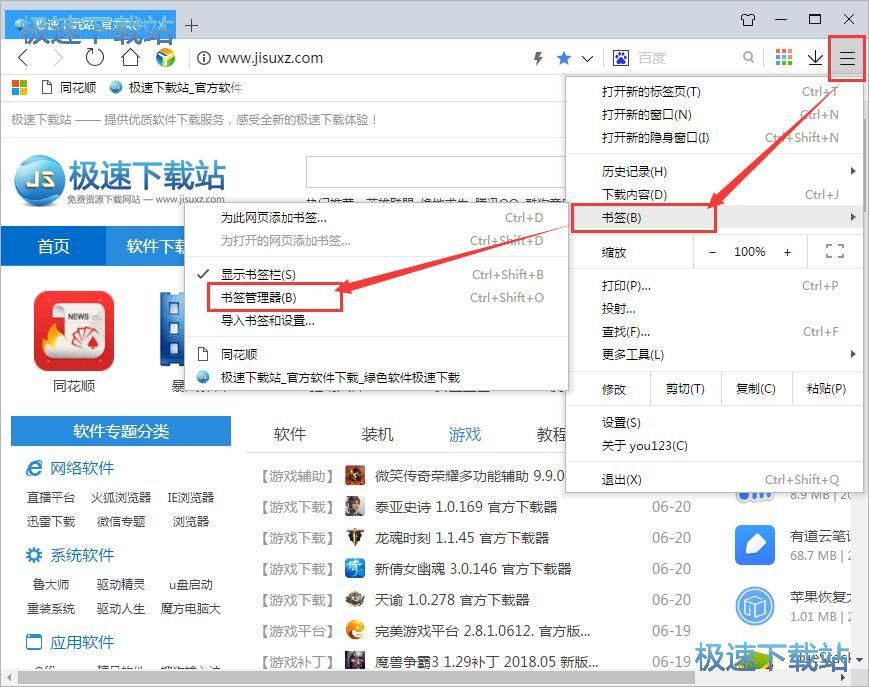Open downloads with the download arrow icon

(815, 58)
